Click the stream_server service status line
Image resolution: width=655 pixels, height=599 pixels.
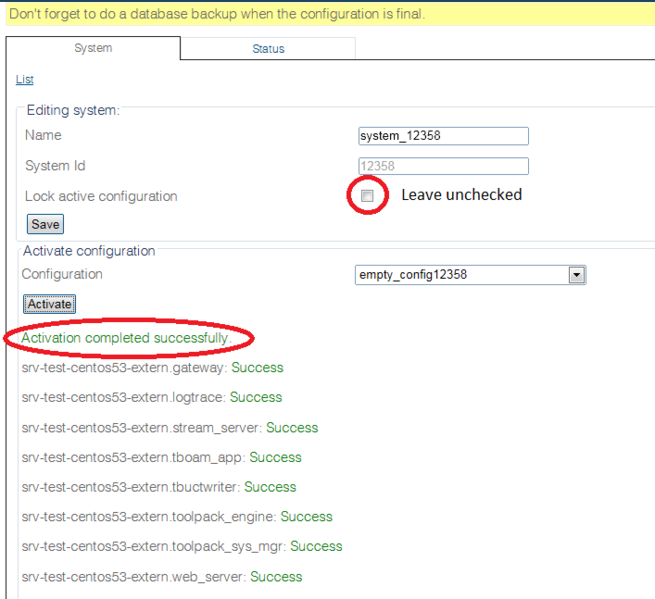(x=169, y=427)
